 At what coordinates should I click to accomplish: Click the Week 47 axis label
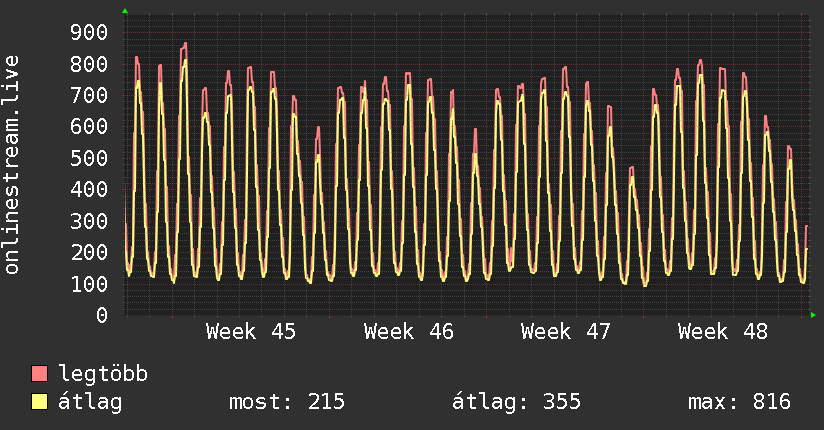565,332
